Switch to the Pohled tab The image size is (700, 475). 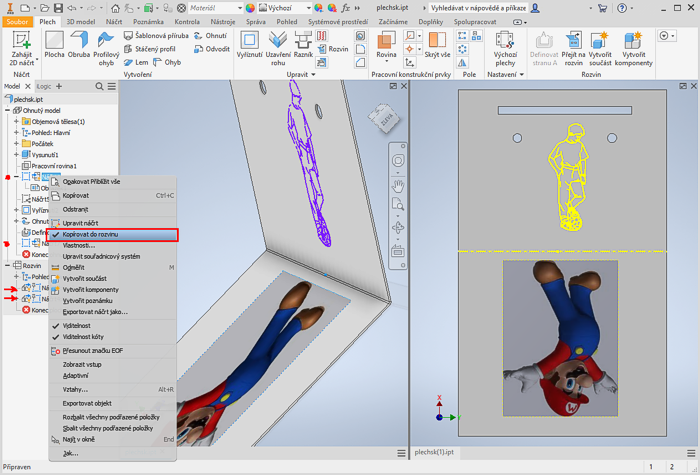click(287, 21)
